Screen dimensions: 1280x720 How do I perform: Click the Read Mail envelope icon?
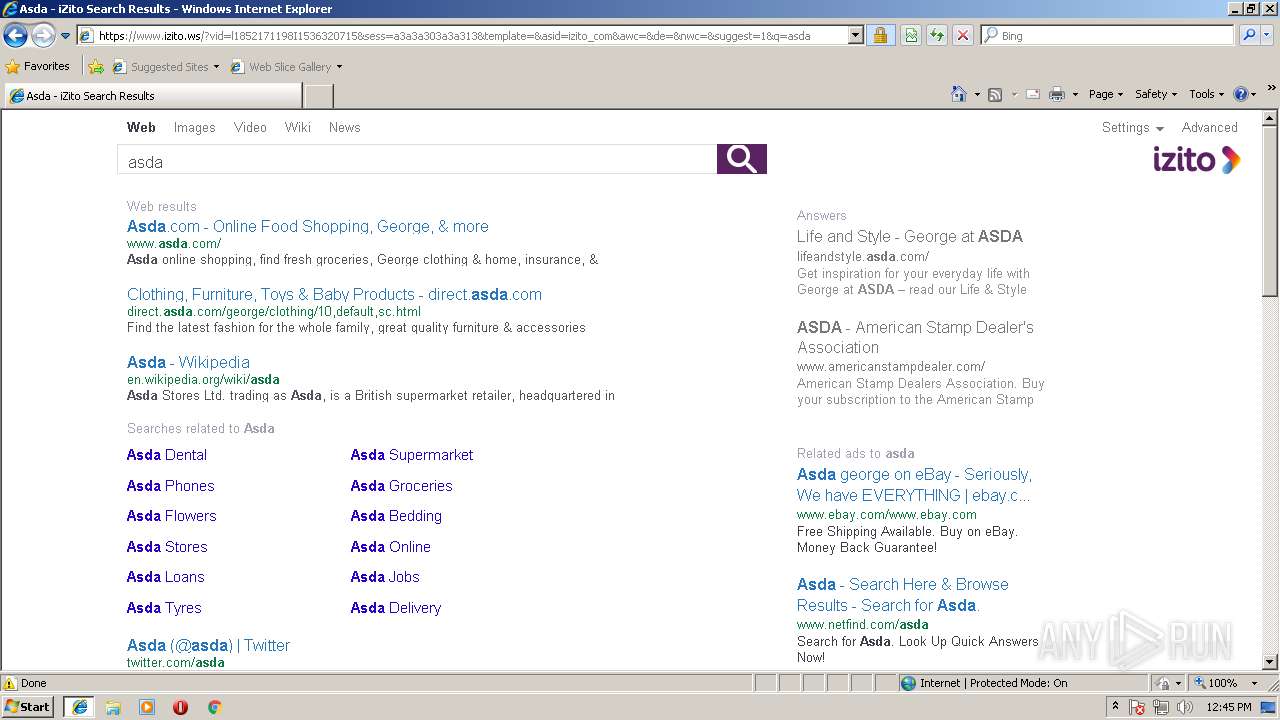pyautogui.click(x=1033, y=94)
